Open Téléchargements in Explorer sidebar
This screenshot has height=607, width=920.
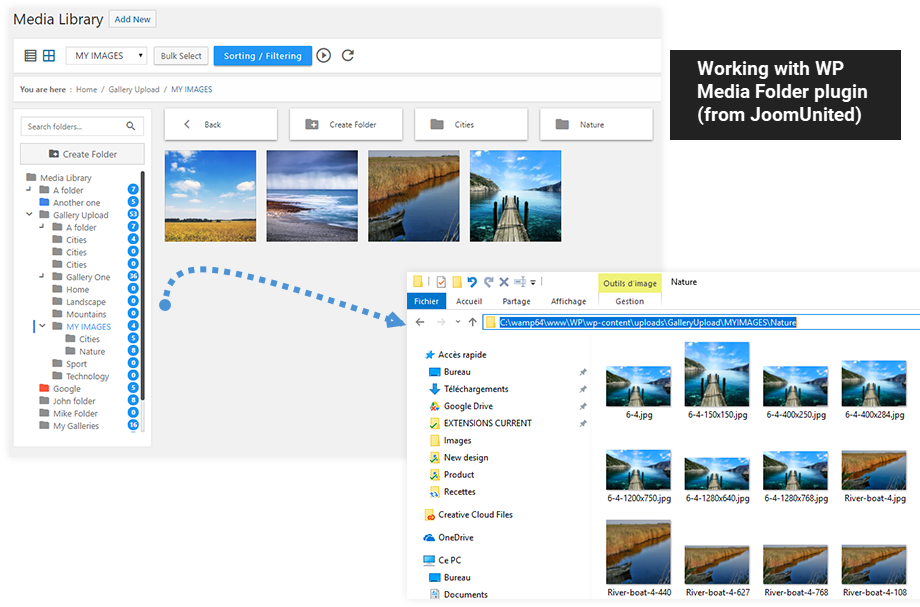click(475, 389)
